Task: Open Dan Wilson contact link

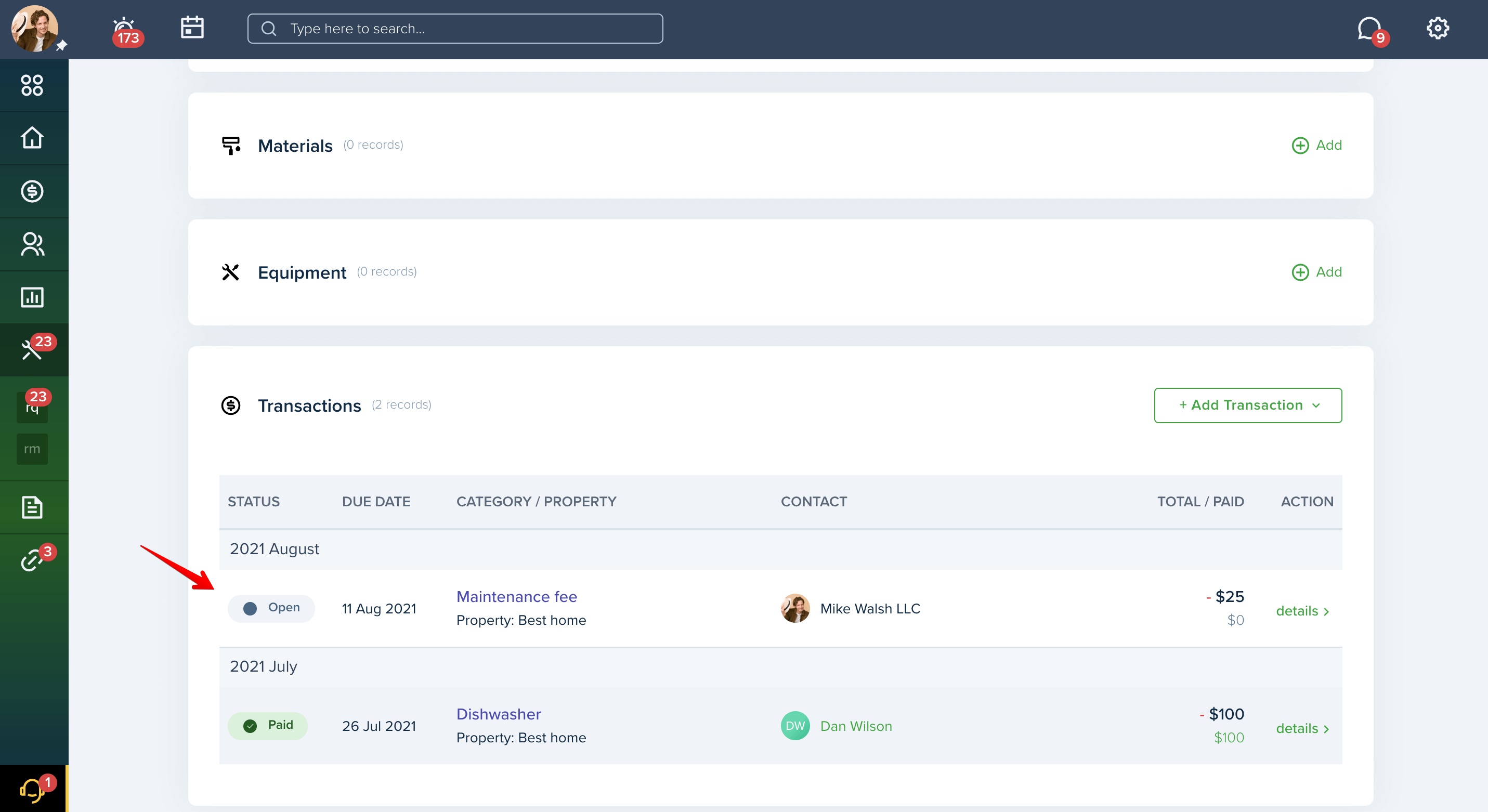Action: point(856,727)
